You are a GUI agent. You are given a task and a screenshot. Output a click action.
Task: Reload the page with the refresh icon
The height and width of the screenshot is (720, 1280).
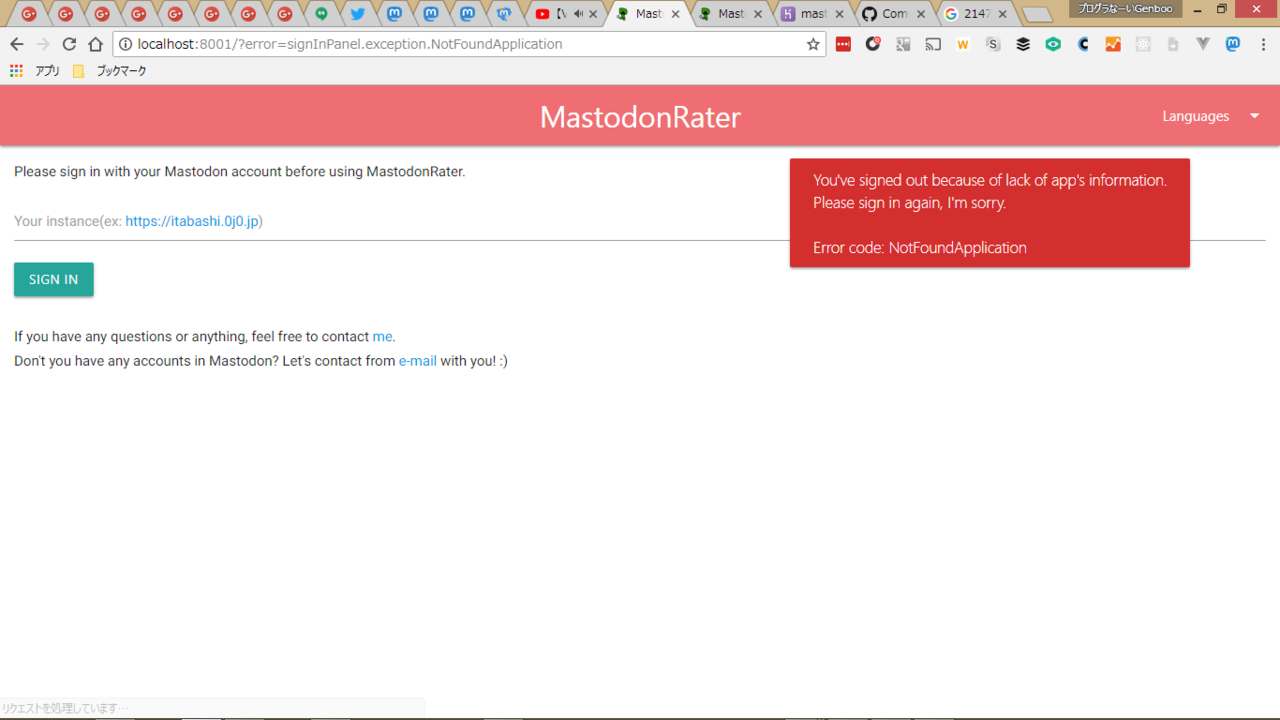coord(69,44)
